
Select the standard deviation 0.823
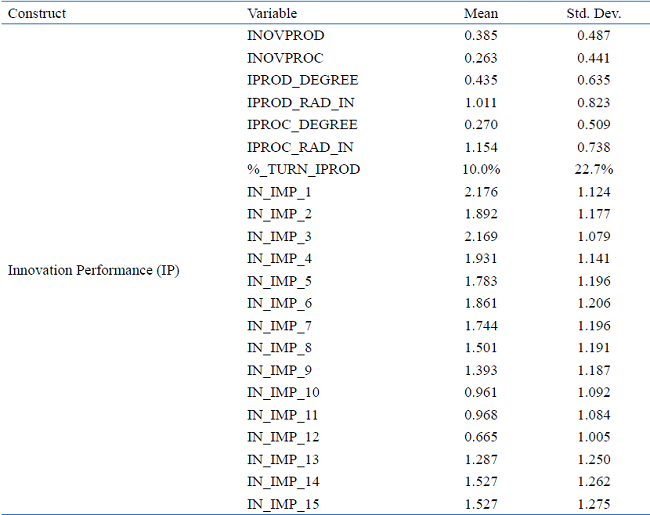(x=594, y=102)
